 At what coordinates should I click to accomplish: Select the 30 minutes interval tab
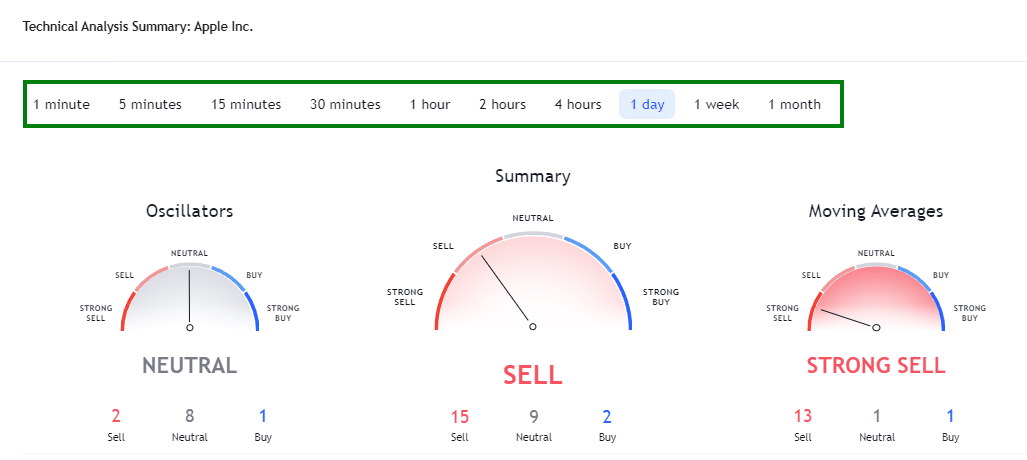(x=345, y=104)
